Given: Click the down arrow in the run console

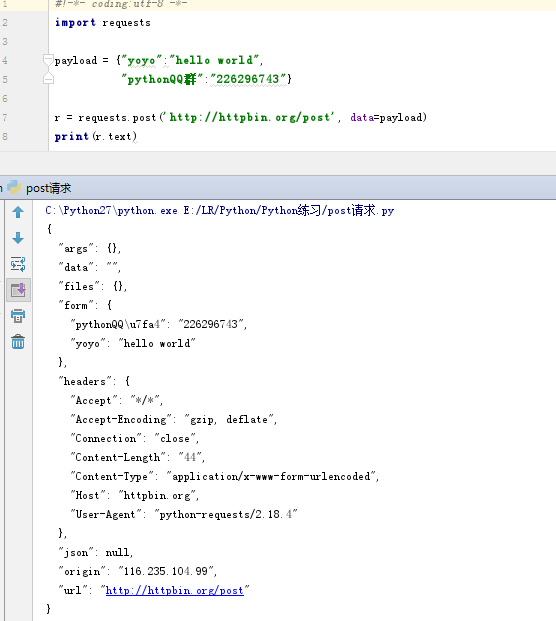Looking at the screenshot, I should [x=18, y=238].
